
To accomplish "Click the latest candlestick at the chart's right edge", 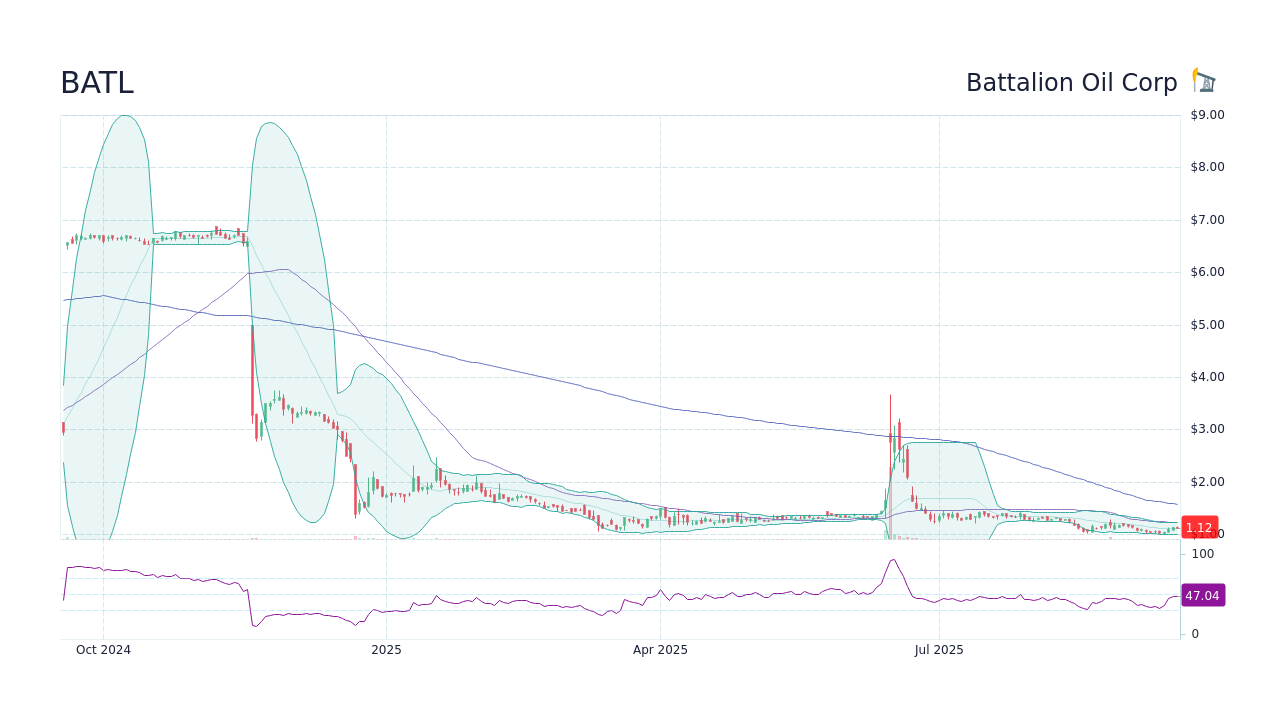I will (x=1175, y=529).
